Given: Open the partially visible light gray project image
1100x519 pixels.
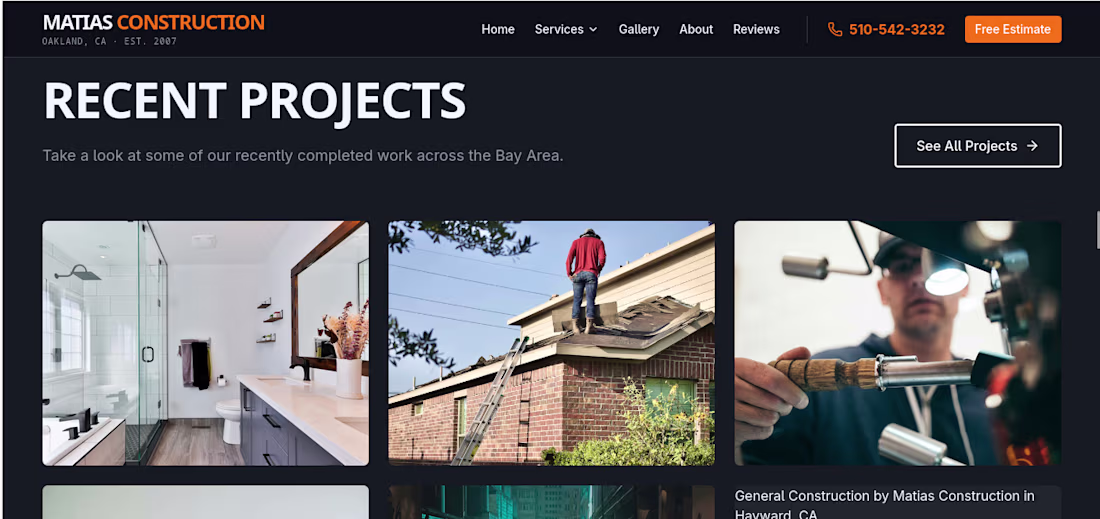Looking at the screenshot, I should pos(206,502).
